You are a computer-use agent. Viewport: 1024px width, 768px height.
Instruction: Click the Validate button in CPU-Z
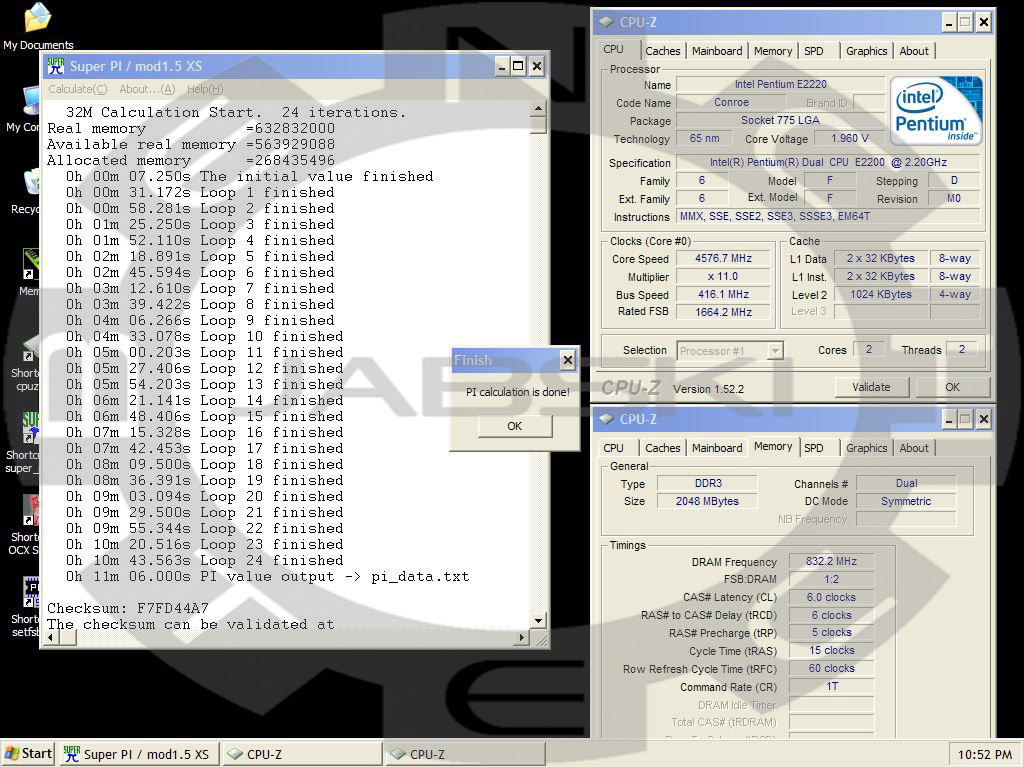(x=871, y=387)
